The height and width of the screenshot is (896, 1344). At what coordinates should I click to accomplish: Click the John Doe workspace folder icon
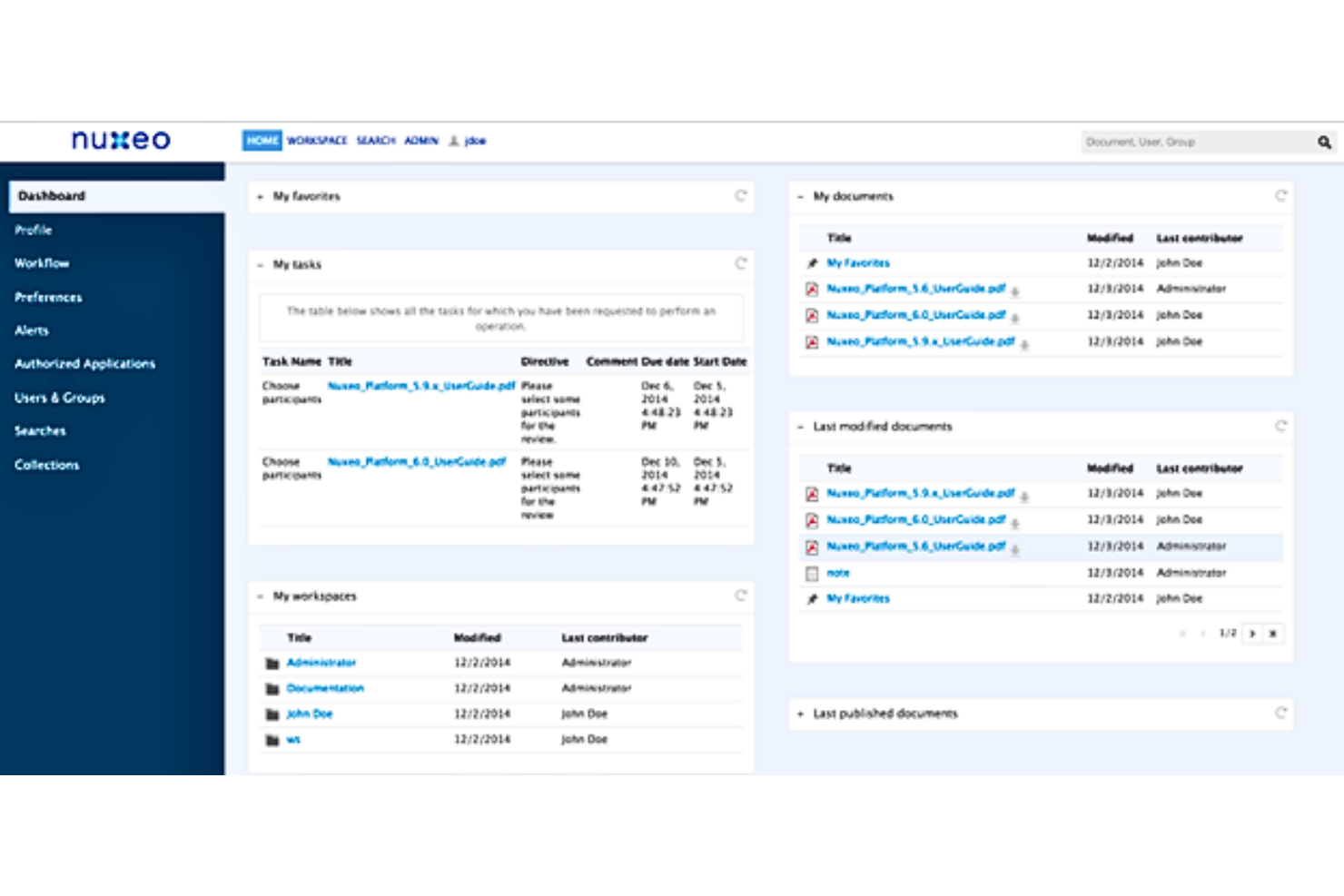pos(272,714)
